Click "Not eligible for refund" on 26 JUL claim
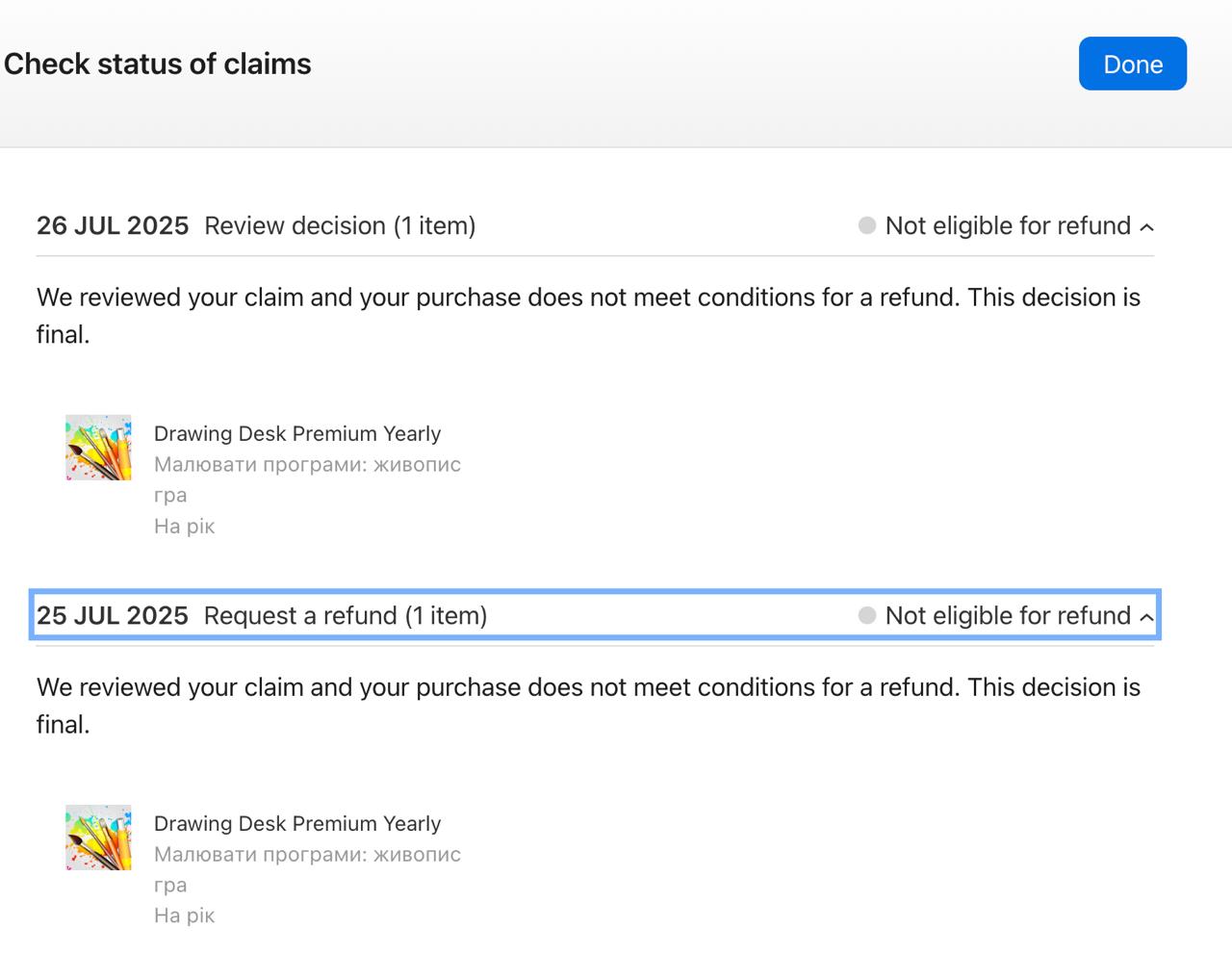Image resolution: width=1232 pixels, height=980 pixels. [x=1008, y=225]
